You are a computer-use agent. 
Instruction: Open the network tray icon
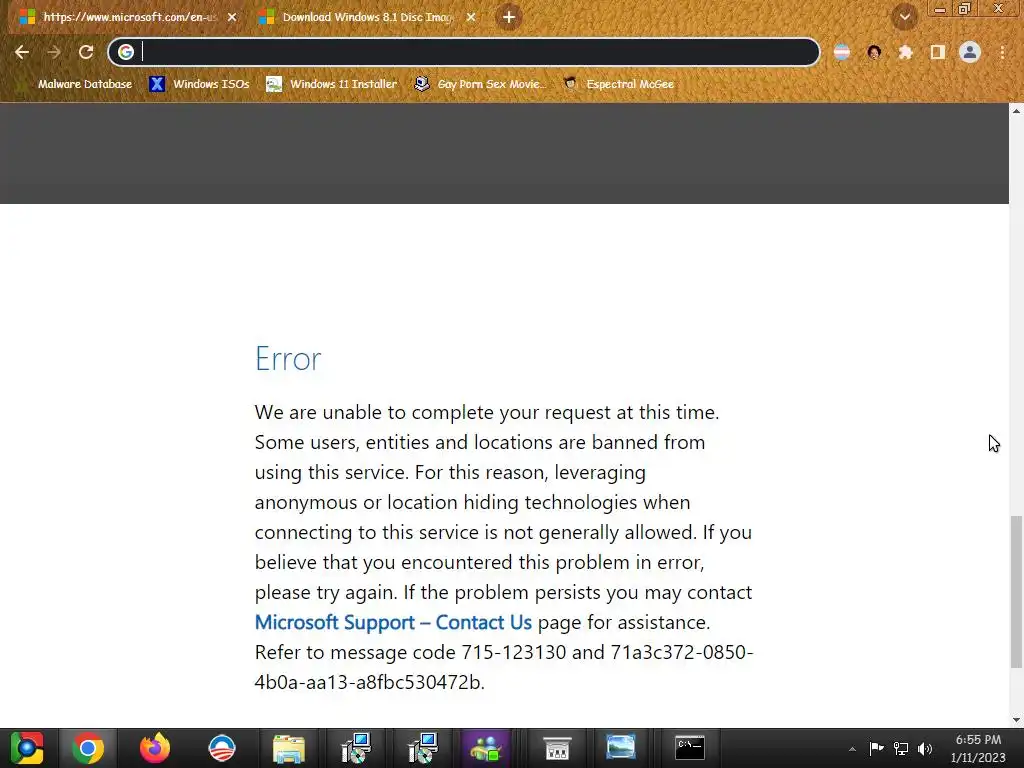[x=901, y=748]
